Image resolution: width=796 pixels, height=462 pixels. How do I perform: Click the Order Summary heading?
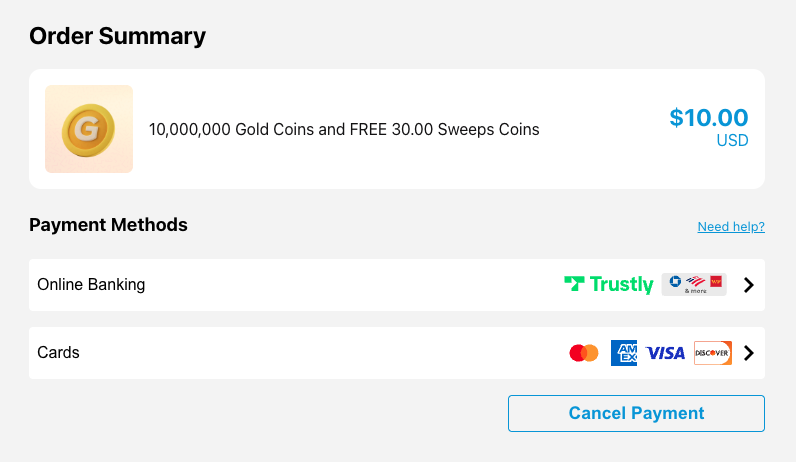tap(117, 36)
